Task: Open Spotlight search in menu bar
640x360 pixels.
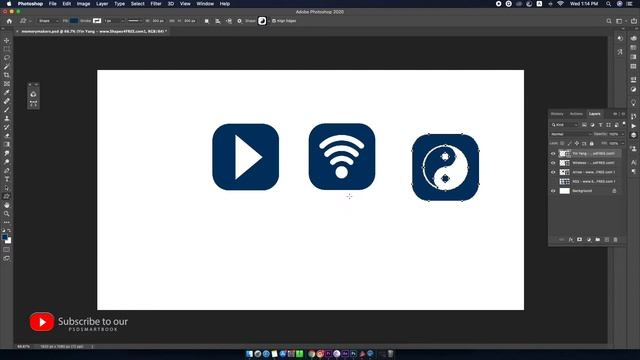Action: 608,4
